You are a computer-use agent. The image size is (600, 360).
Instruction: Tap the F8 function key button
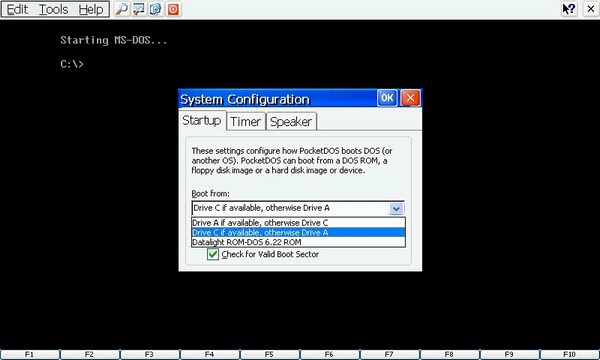[x=450, y=354]
